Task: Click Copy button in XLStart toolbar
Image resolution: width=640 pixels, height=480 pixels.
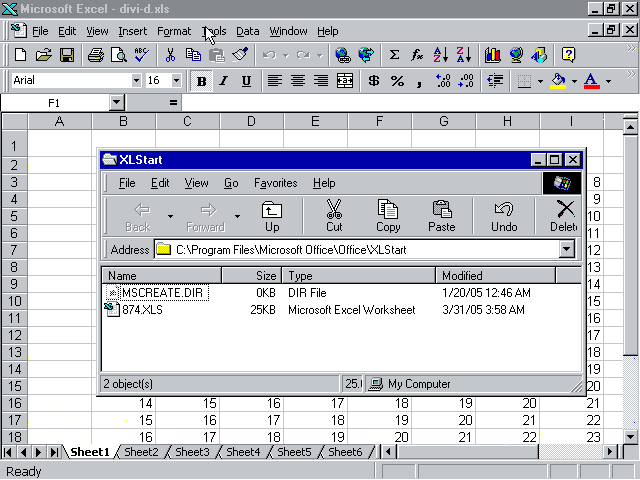Action: pyautogui.click(x=388, y=216)
